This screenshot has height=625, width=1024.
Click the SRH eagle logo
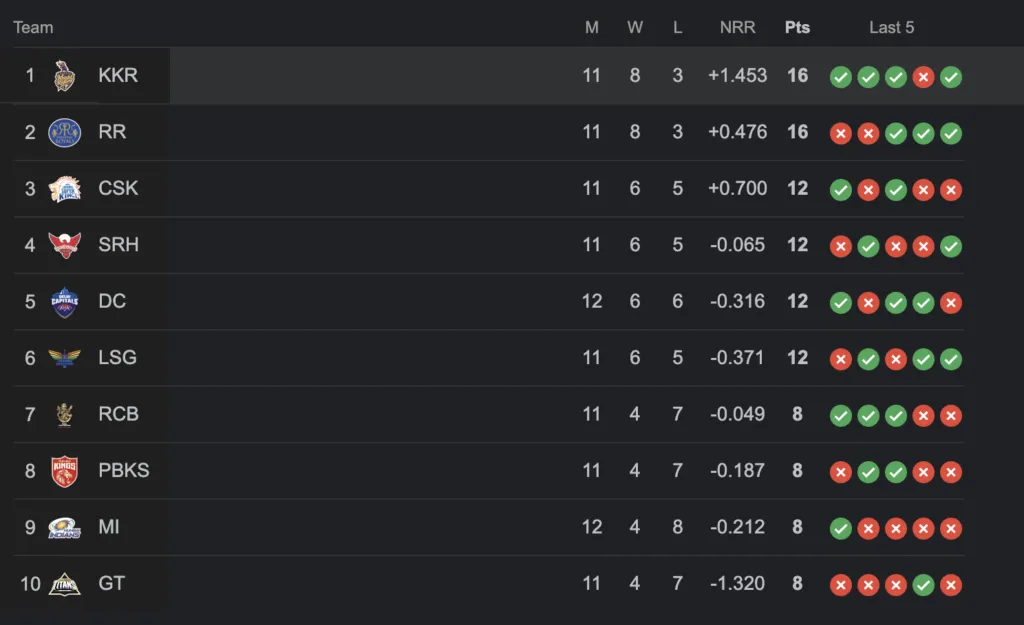(65, 245)
